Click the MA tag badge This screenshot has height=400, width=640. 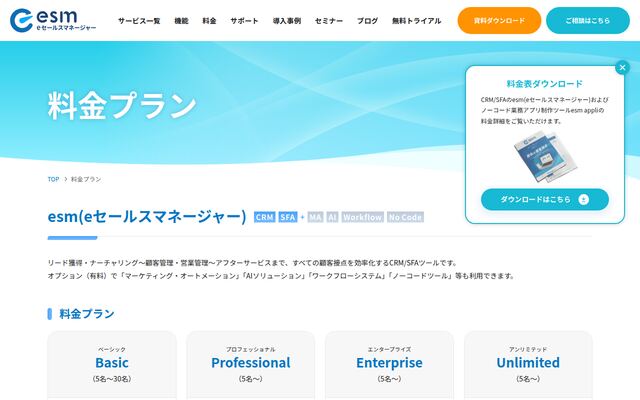pos(315,217)
